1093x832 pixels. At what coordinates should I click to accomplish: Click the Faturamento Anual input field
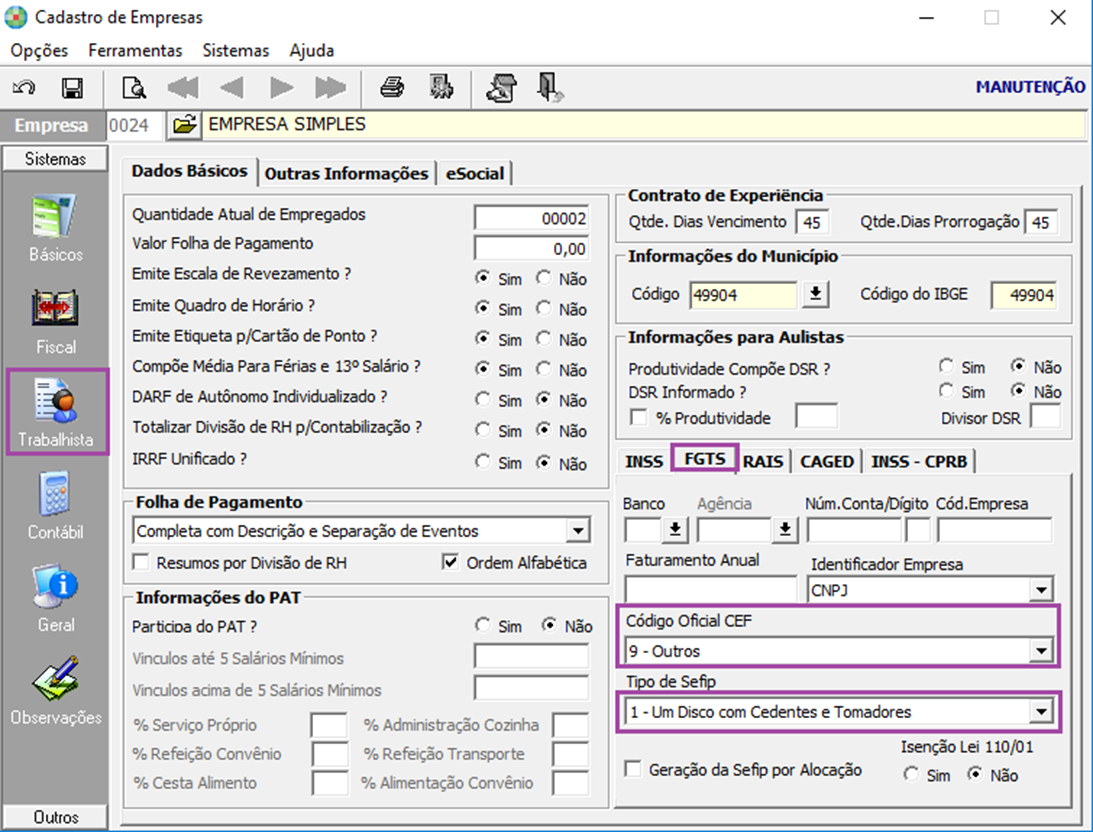710,590
